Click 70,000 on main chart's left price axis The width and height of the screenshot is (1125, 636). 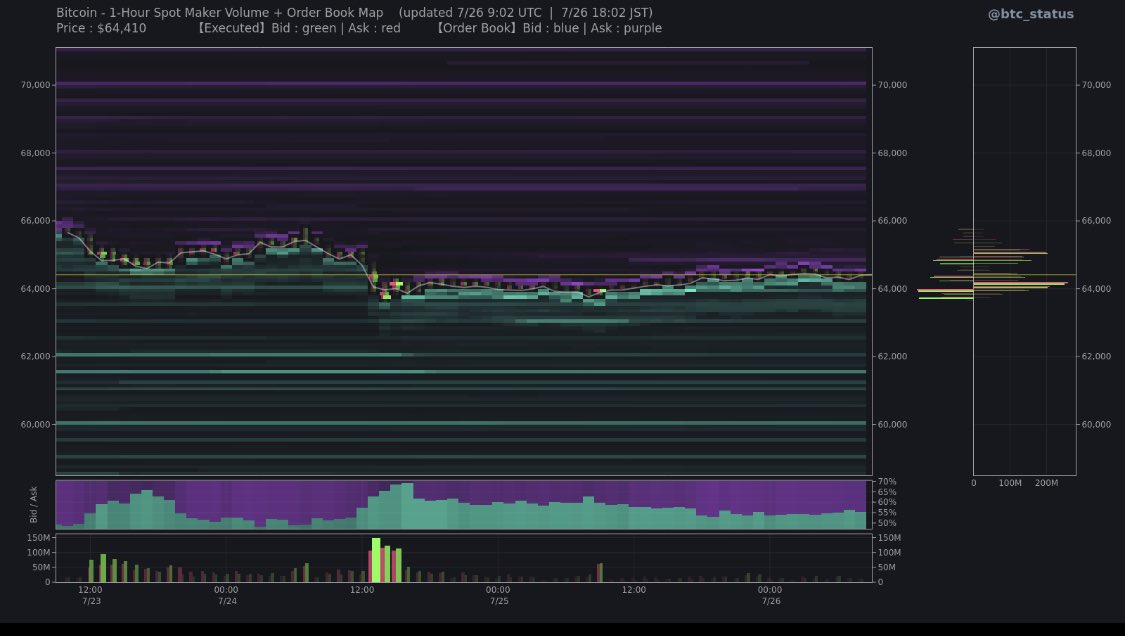(x=35, y=85)
